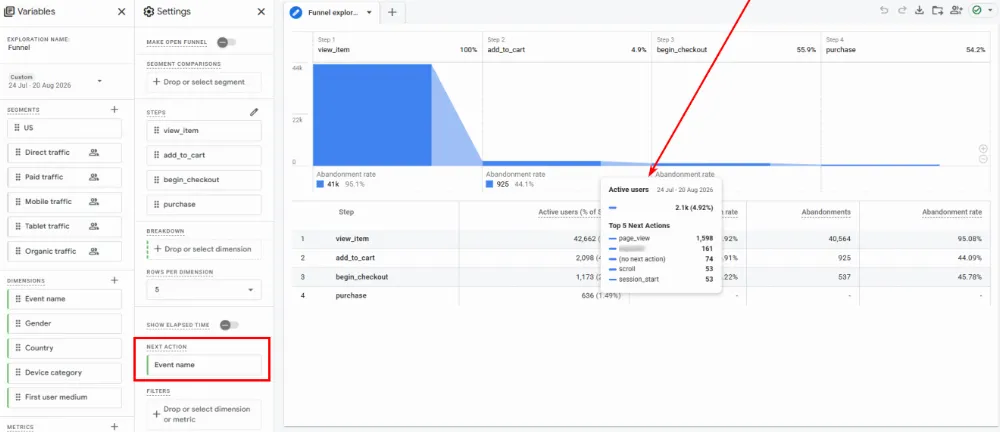Select the Device category dimension
This screenshot has height=432, width=1000.
tap(64, 373)
